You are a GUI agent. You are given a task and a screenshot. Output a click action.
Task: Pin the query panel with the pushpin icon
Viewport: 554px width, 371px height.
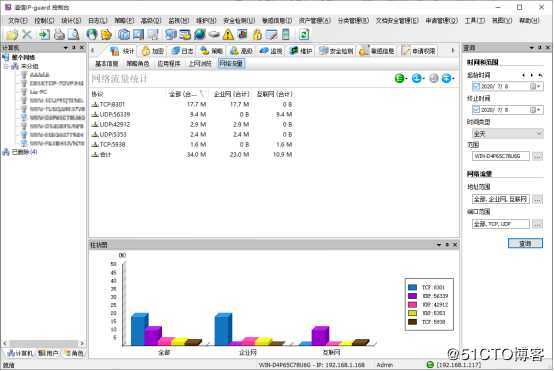tap(540, 47)
